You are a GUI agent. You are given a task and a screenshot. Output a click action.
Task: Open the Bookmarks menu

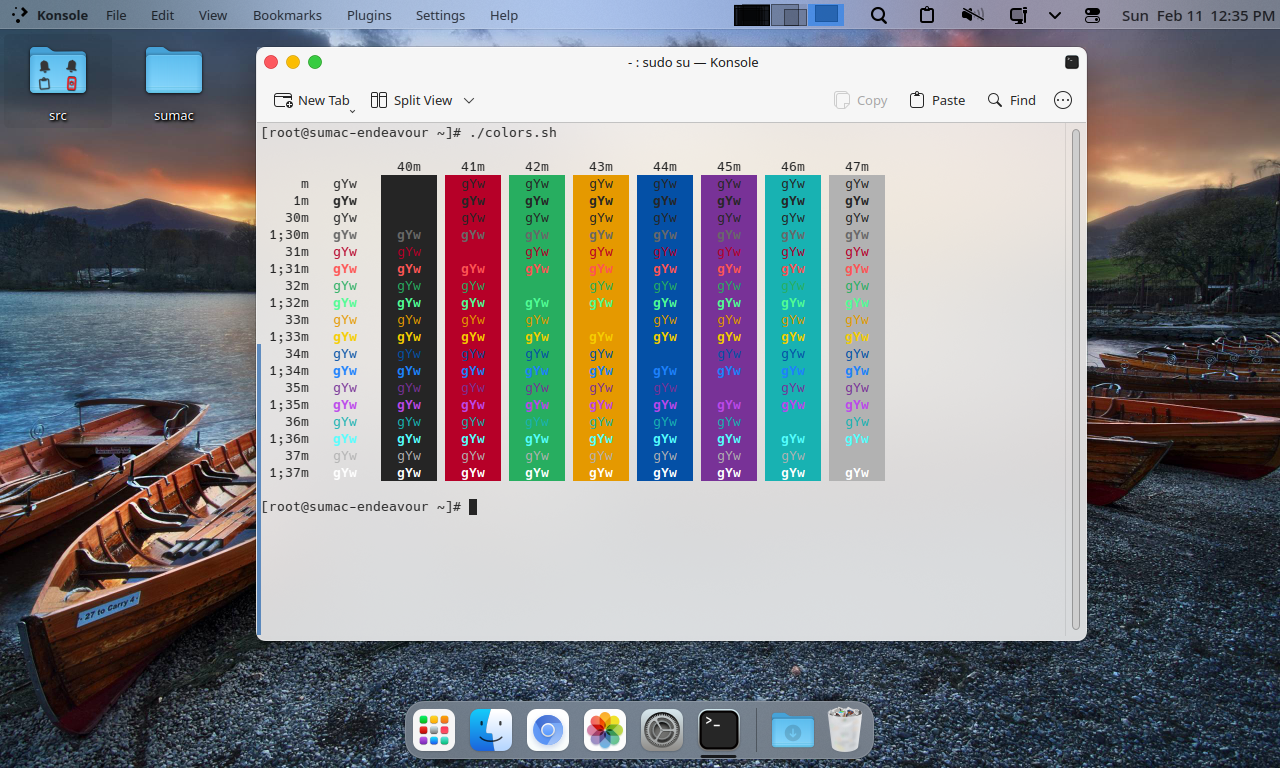pos(287,15)
